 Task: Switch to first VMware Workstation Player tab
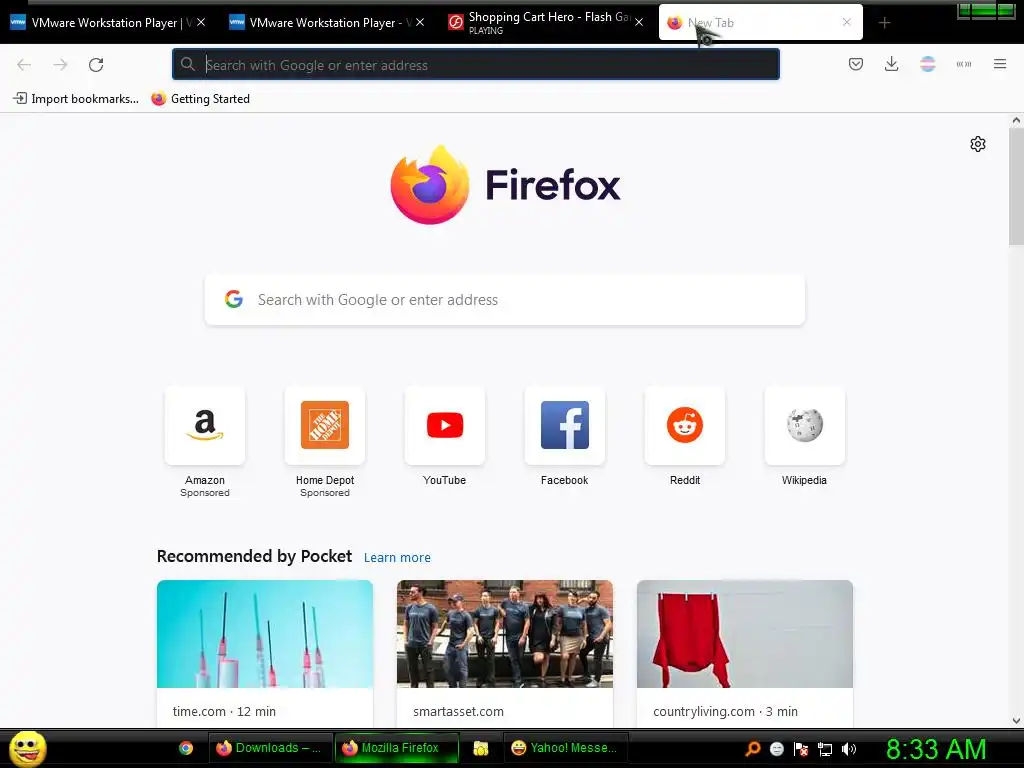[x=110, y=23]
